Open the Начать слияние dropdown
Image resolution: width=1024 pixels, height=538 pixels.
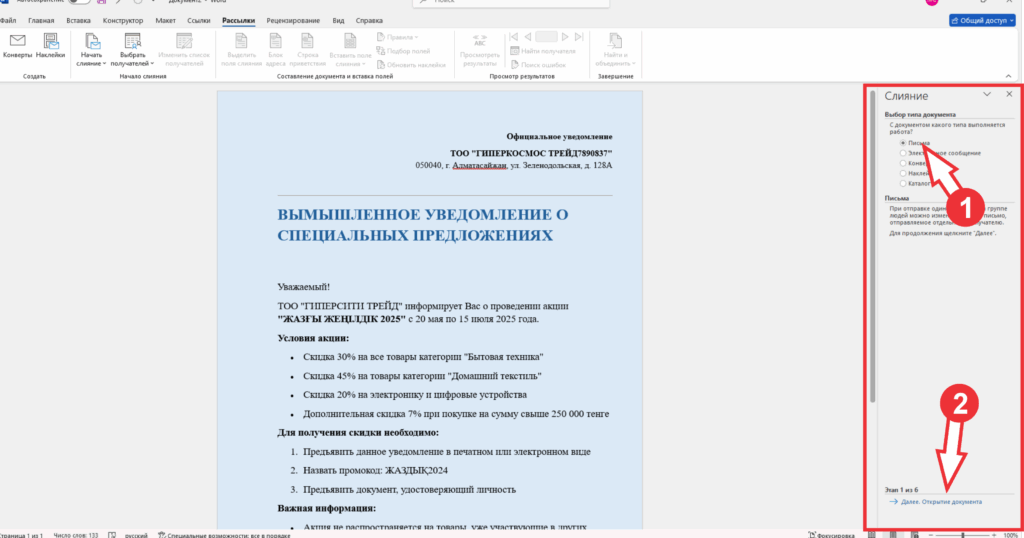91,50
